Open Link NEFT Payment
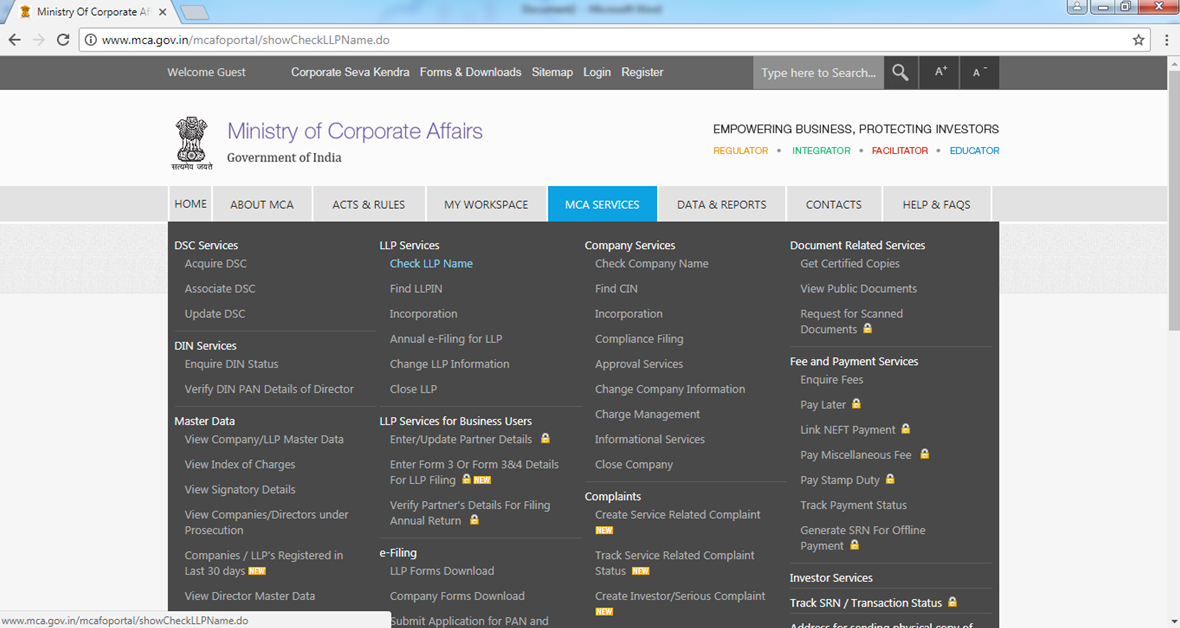 tap(847, 429)
